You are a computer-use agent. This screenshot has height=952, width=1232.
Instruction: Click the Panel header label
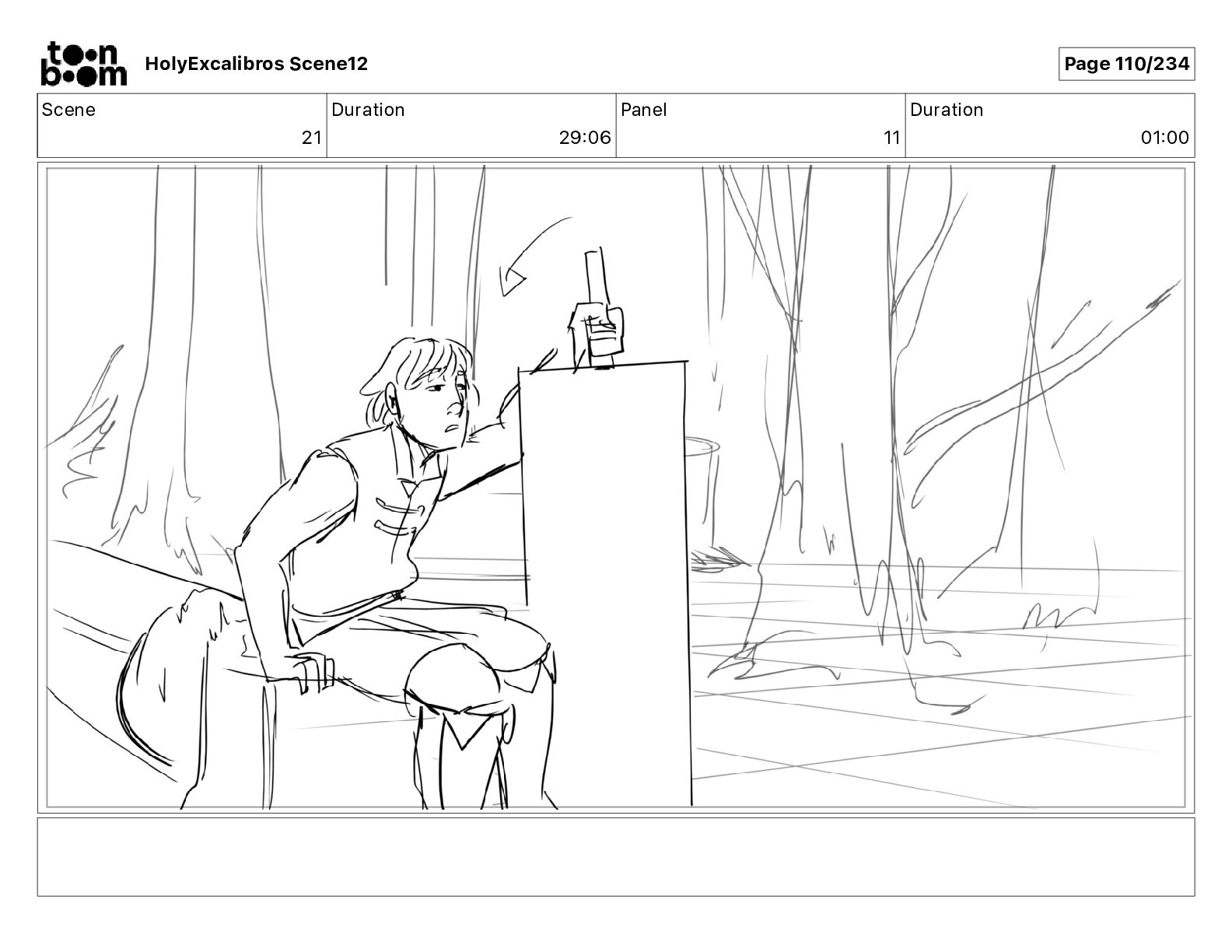[644, 110]
